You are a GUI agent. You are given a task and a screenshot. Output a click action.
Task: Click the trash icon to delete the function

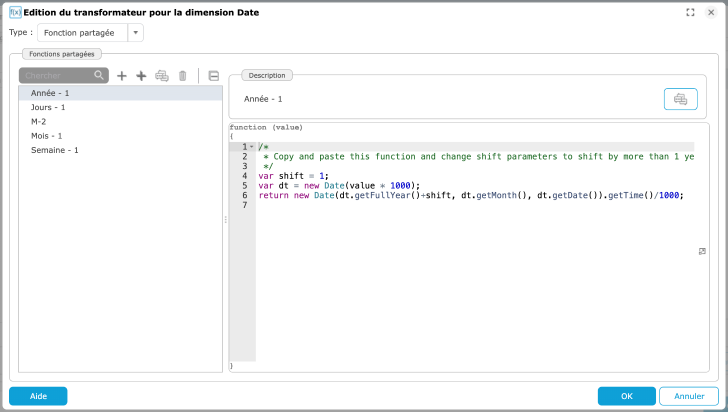tap(182, 76)
